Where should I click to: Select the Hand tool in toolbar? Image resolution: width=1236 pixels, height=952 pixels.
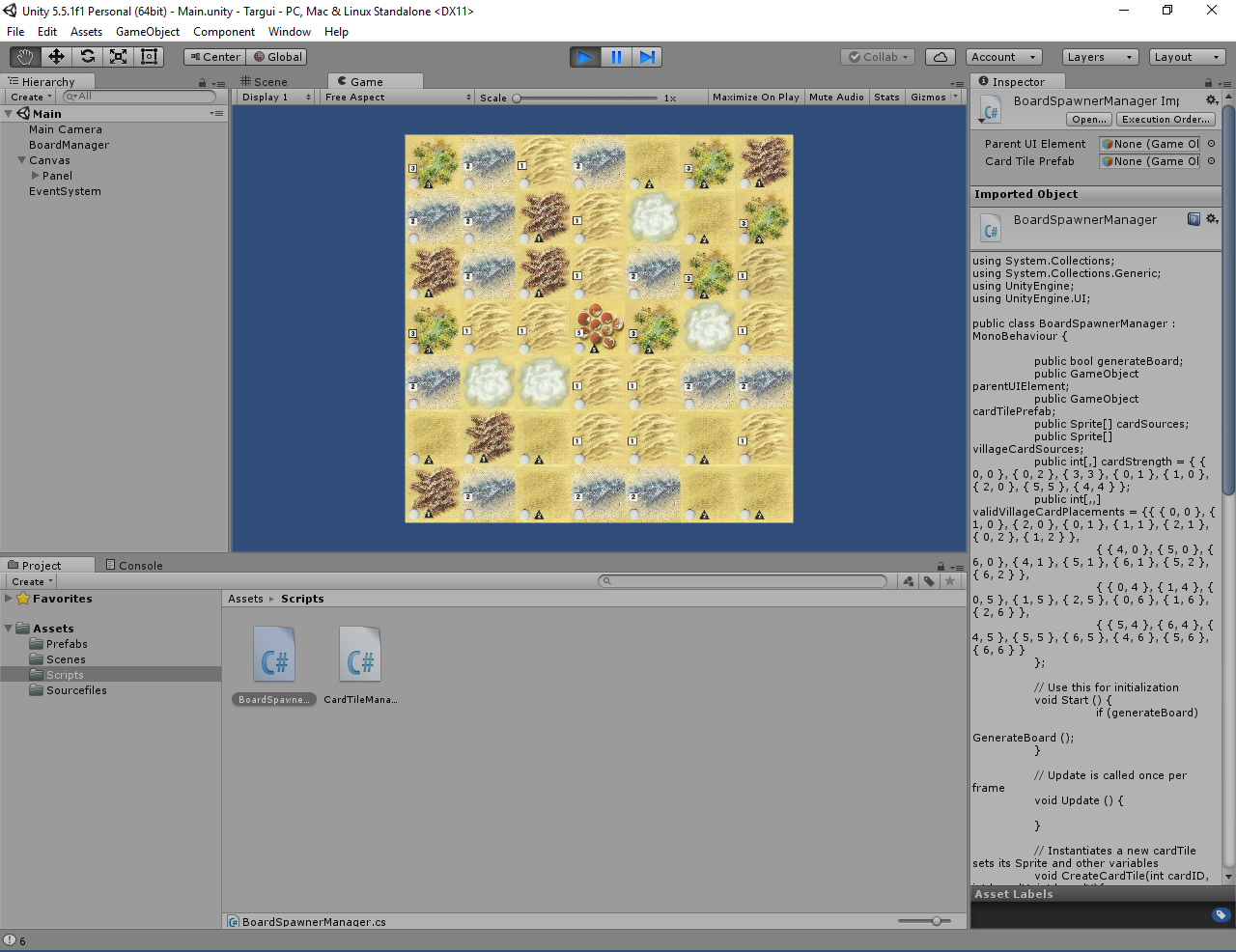pos(25,57)
